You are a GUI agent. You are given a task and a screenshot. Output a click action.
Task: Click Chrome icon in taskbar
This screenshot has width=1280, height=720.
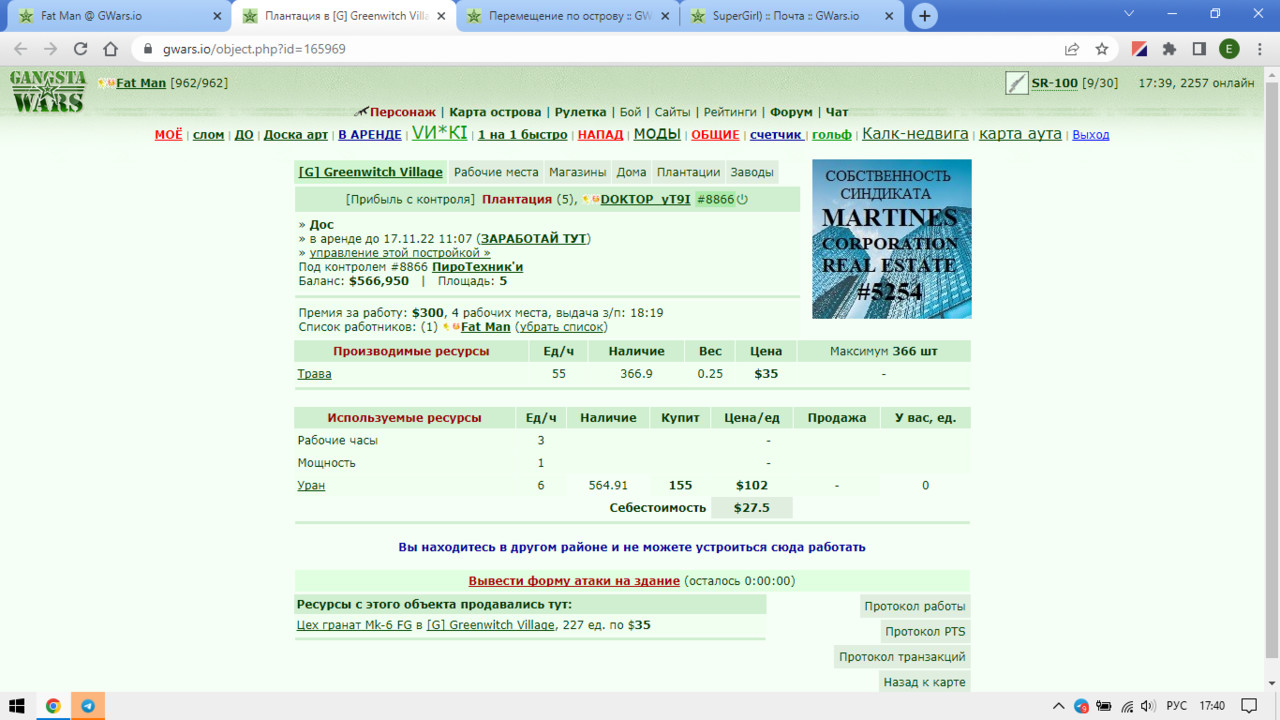[53, 706]
